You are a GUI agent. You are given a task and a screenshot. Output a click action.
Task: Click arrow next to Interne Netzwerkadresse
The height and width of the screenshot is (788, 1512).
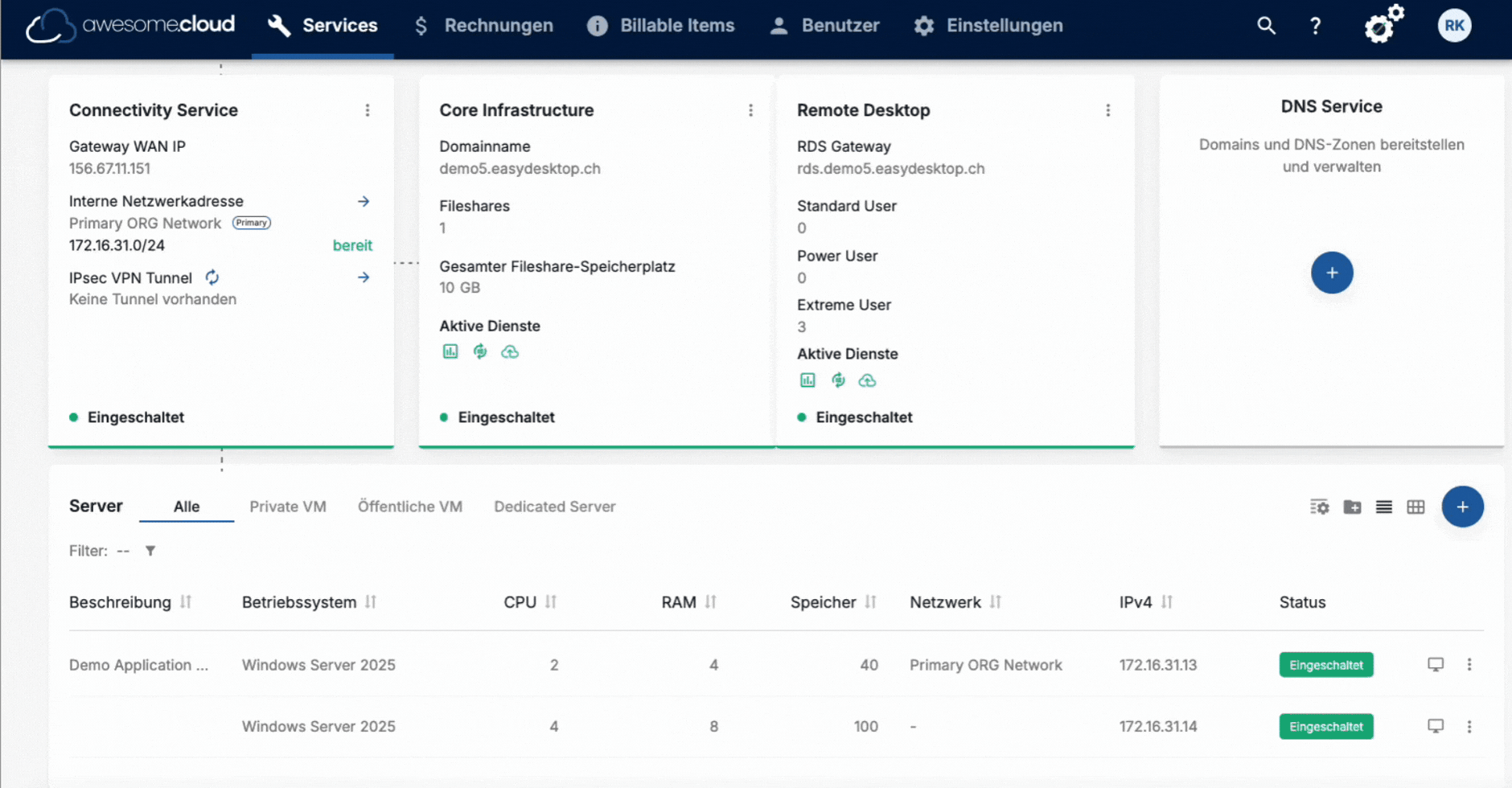point(364,201)
